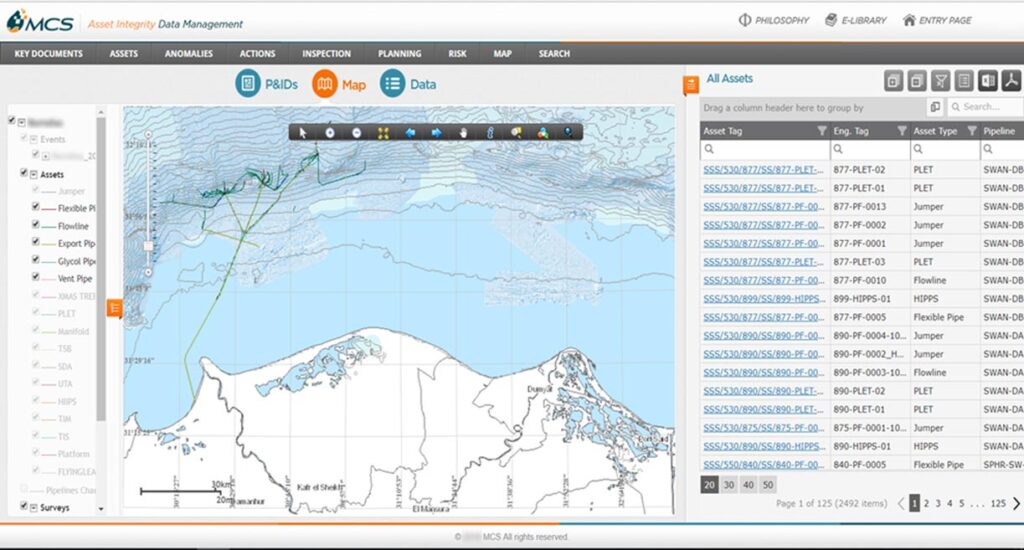The height and width of the screenshot is (550, 1024).
Task: Toggle the Vent Pipe layer checkbox
Action: 36,278
